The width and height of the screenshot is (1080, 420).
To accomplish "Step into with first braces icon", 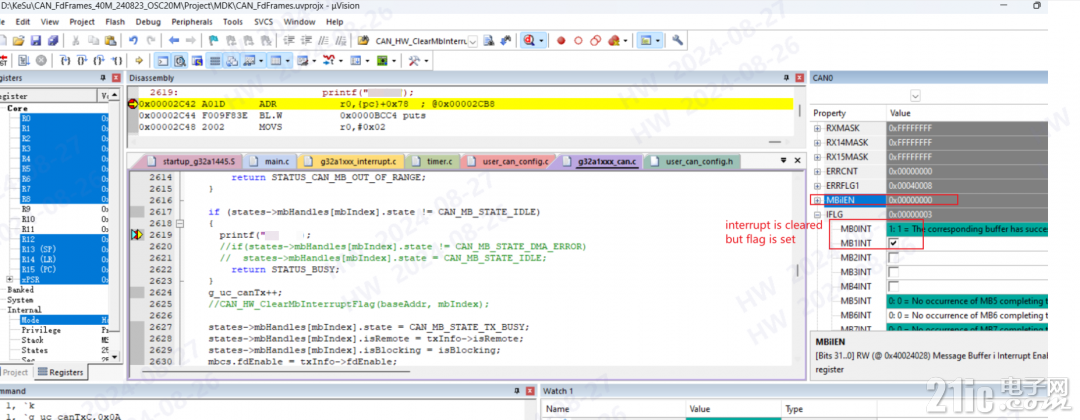I will (x=66, y=61).
